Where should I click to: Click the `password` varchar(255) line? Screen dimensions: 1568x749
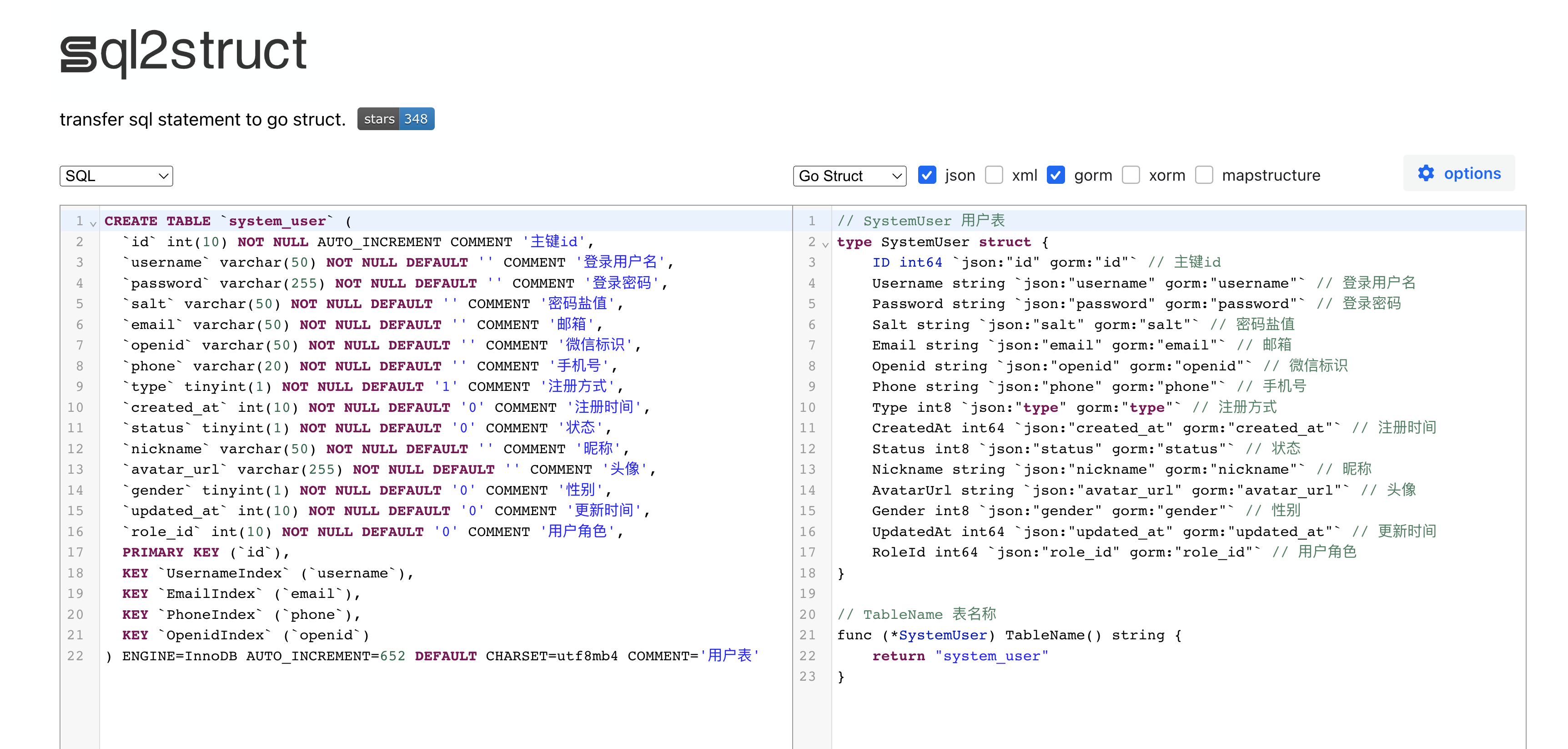pyautogui.click(x=395, y=283)
